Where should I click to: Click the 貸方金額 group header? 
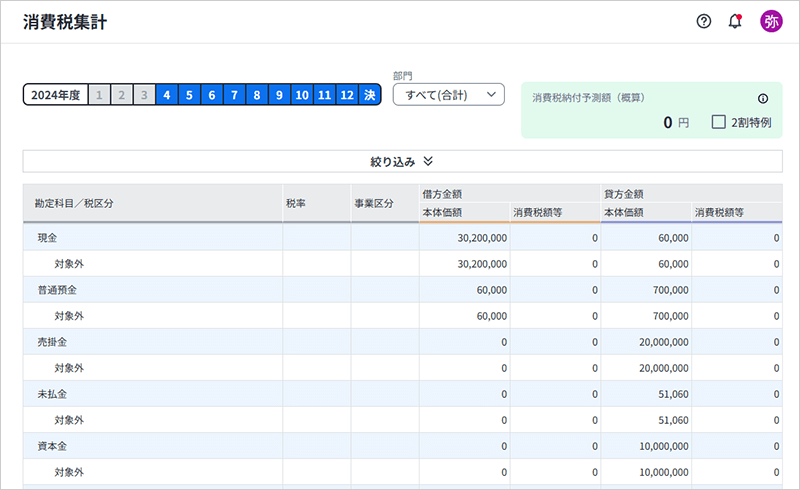(x=691, y=194)
